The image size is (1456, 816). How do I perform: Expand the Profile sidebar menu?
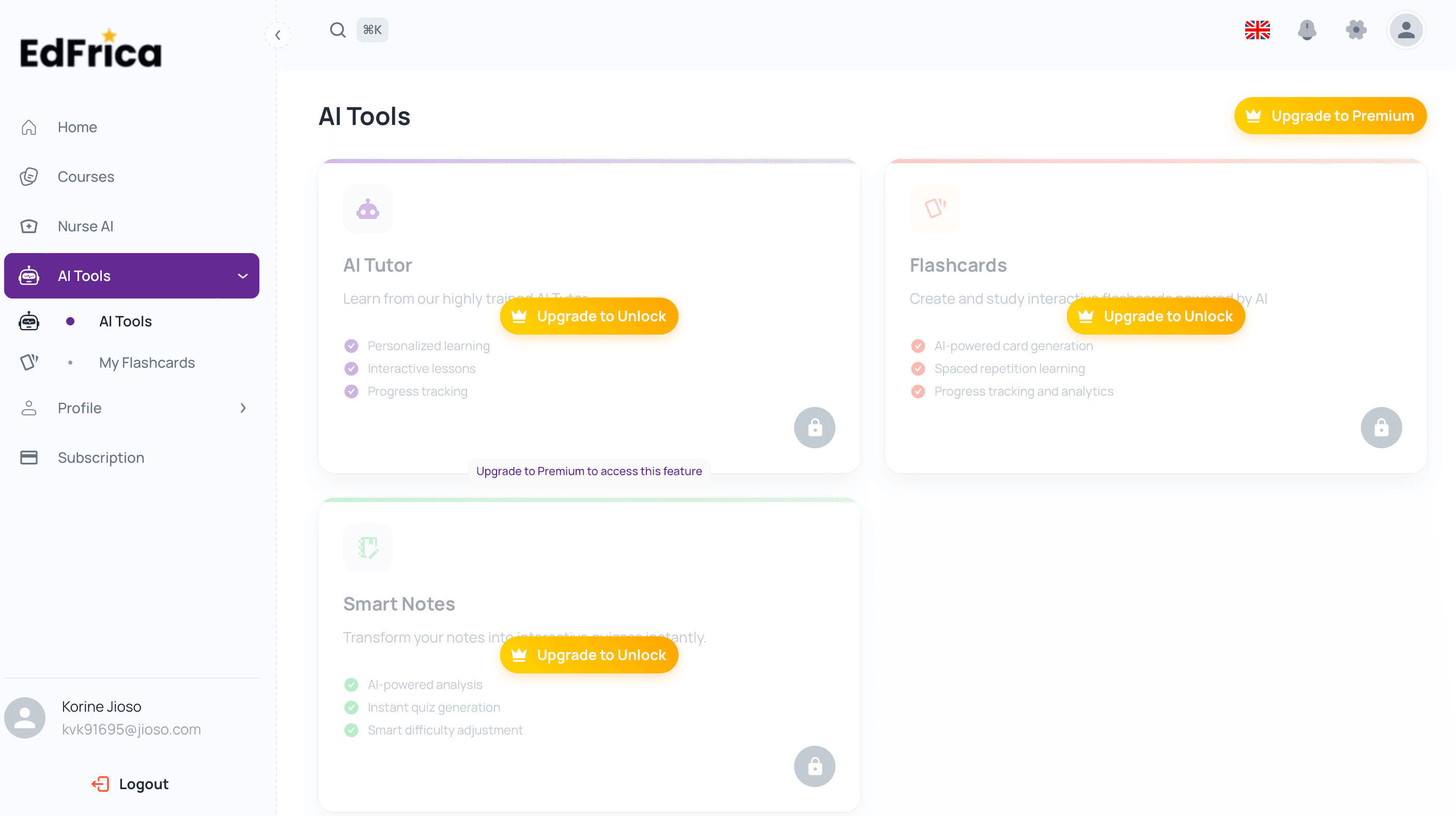click(x=242, y=408)
